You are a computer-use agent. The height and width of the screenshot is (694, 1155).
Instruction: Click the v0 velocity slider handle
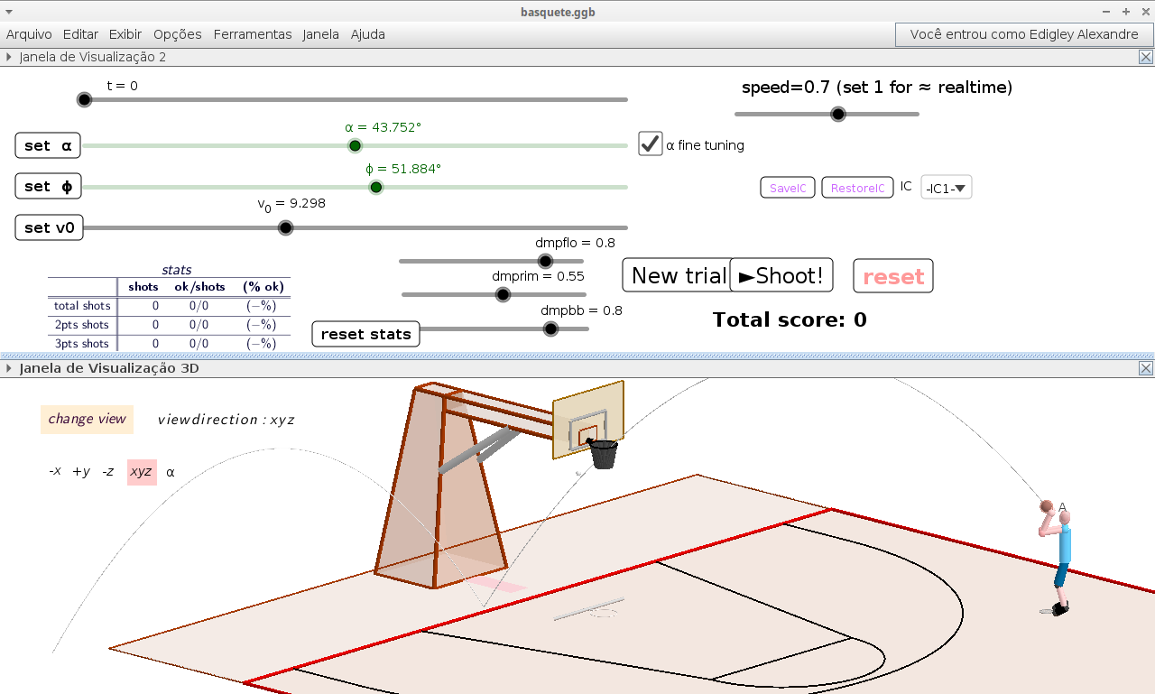286,228
